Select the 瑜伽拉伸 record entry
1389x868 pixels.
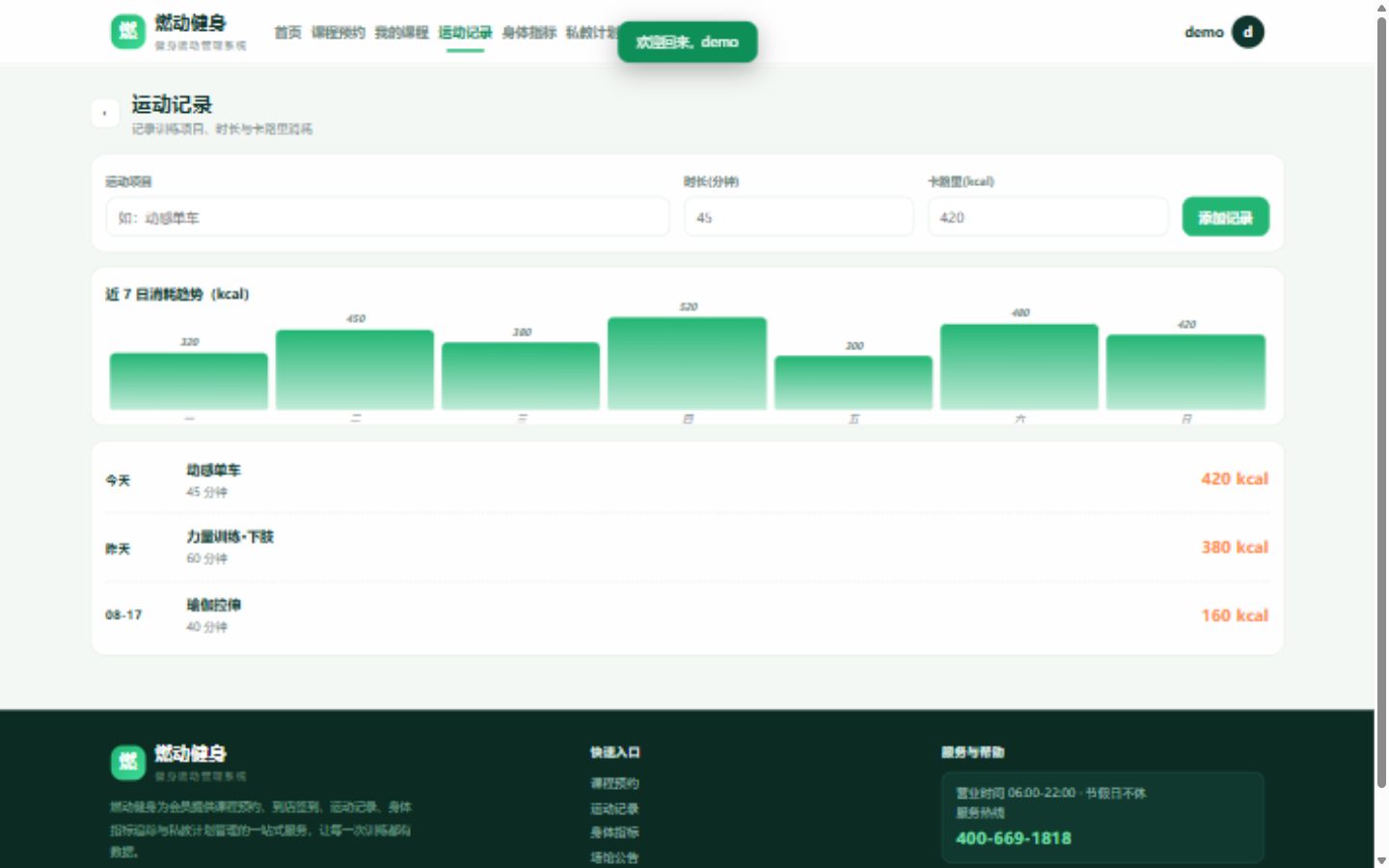point(687,615)
